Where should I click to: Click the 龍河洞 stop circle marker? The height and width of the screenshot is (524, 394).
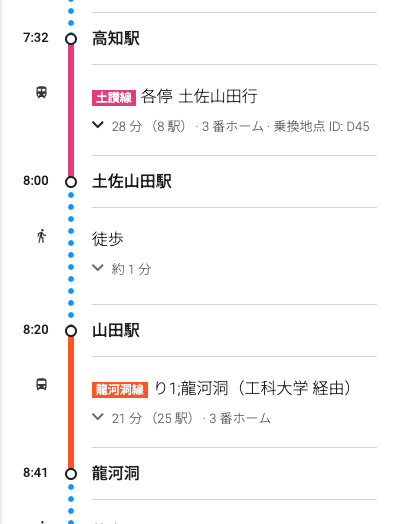coord(71,474)
